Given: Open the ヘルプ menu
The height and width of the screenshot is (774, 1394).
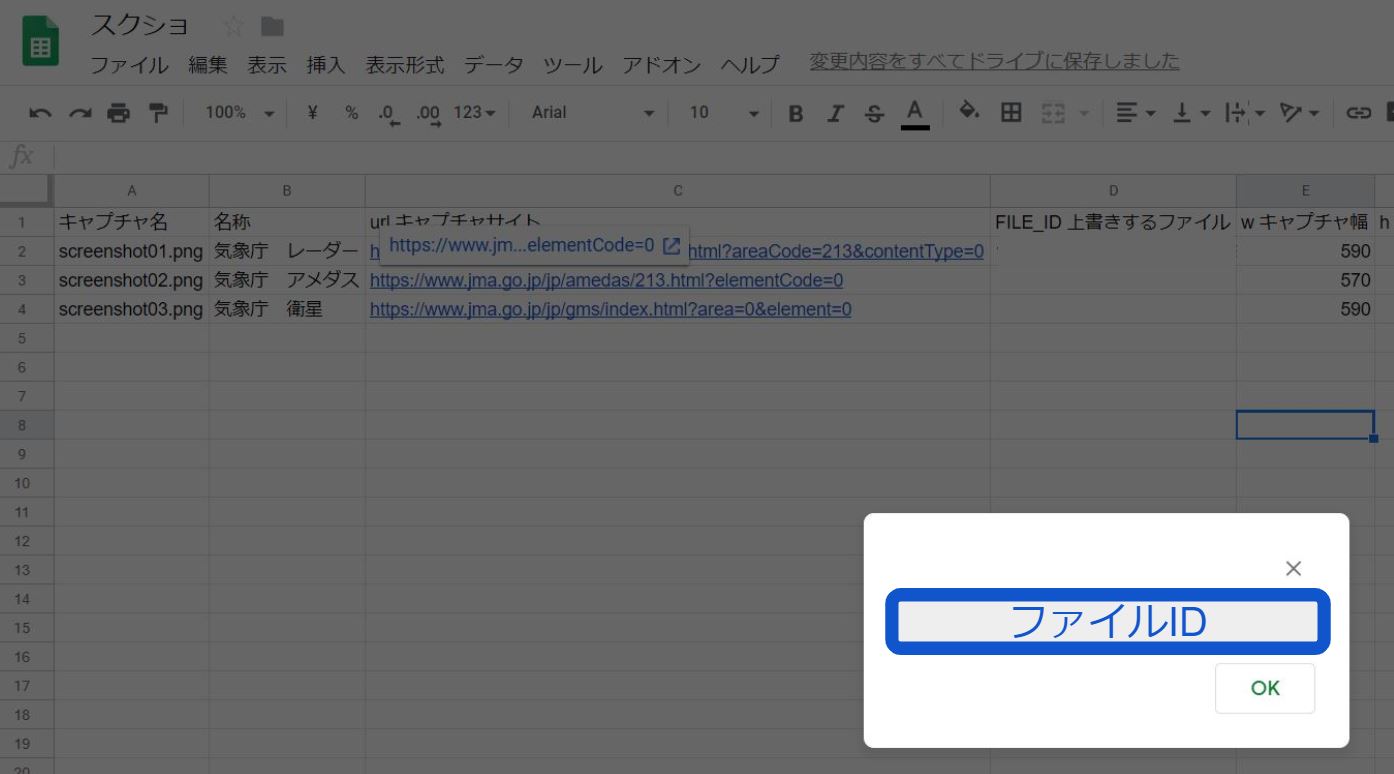Looking at the screenshot, I should (x=750, y=65).
